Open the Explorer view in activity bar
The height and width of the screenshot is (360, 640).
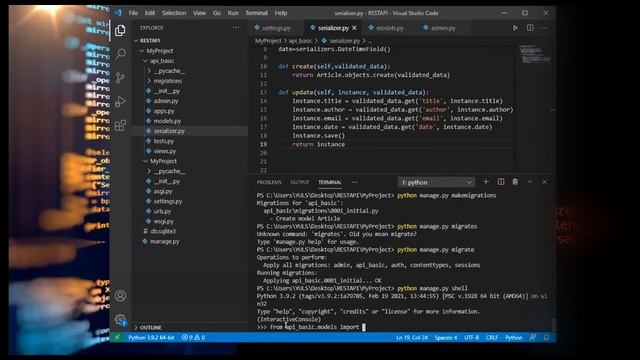120,30
